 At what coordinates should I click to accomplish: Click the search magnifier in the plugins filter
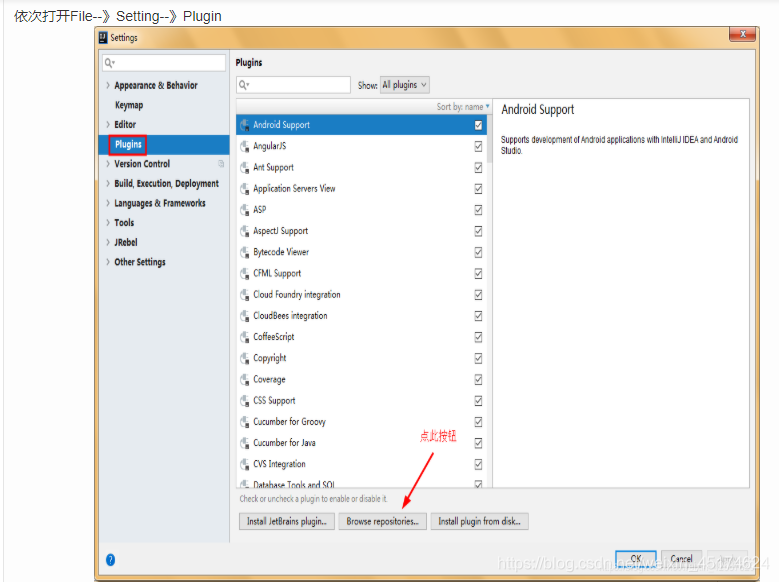coord(243,85)
